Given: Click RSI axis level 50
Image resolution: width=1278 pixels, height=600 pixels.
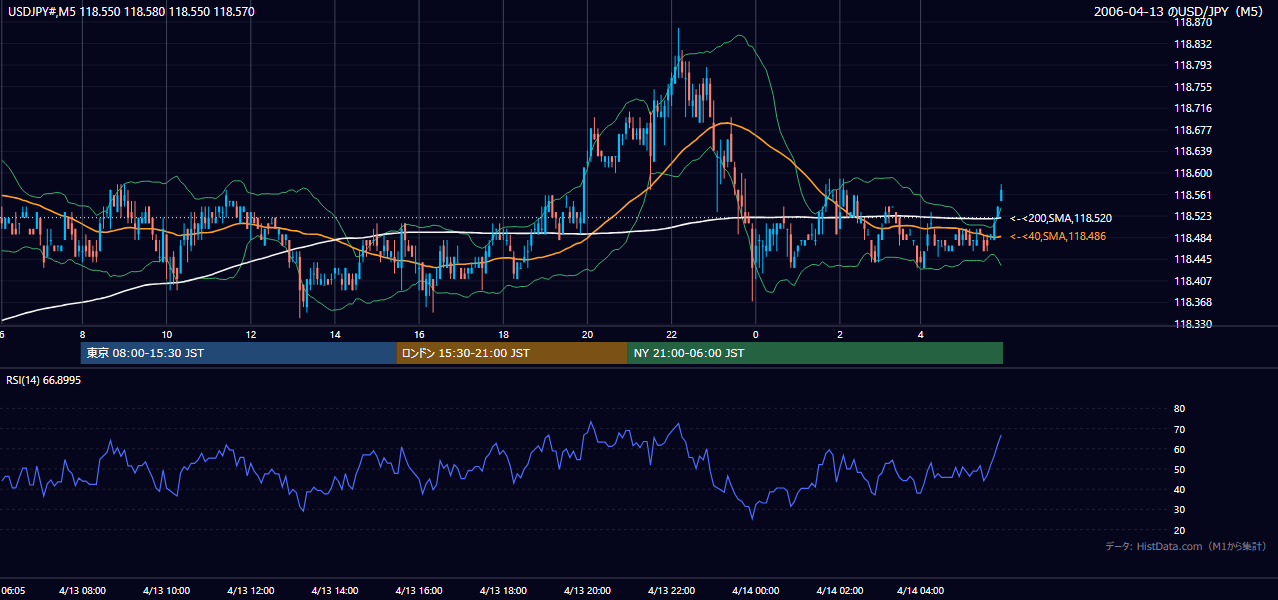Looking at the screenshot, I should [1179, 469].
